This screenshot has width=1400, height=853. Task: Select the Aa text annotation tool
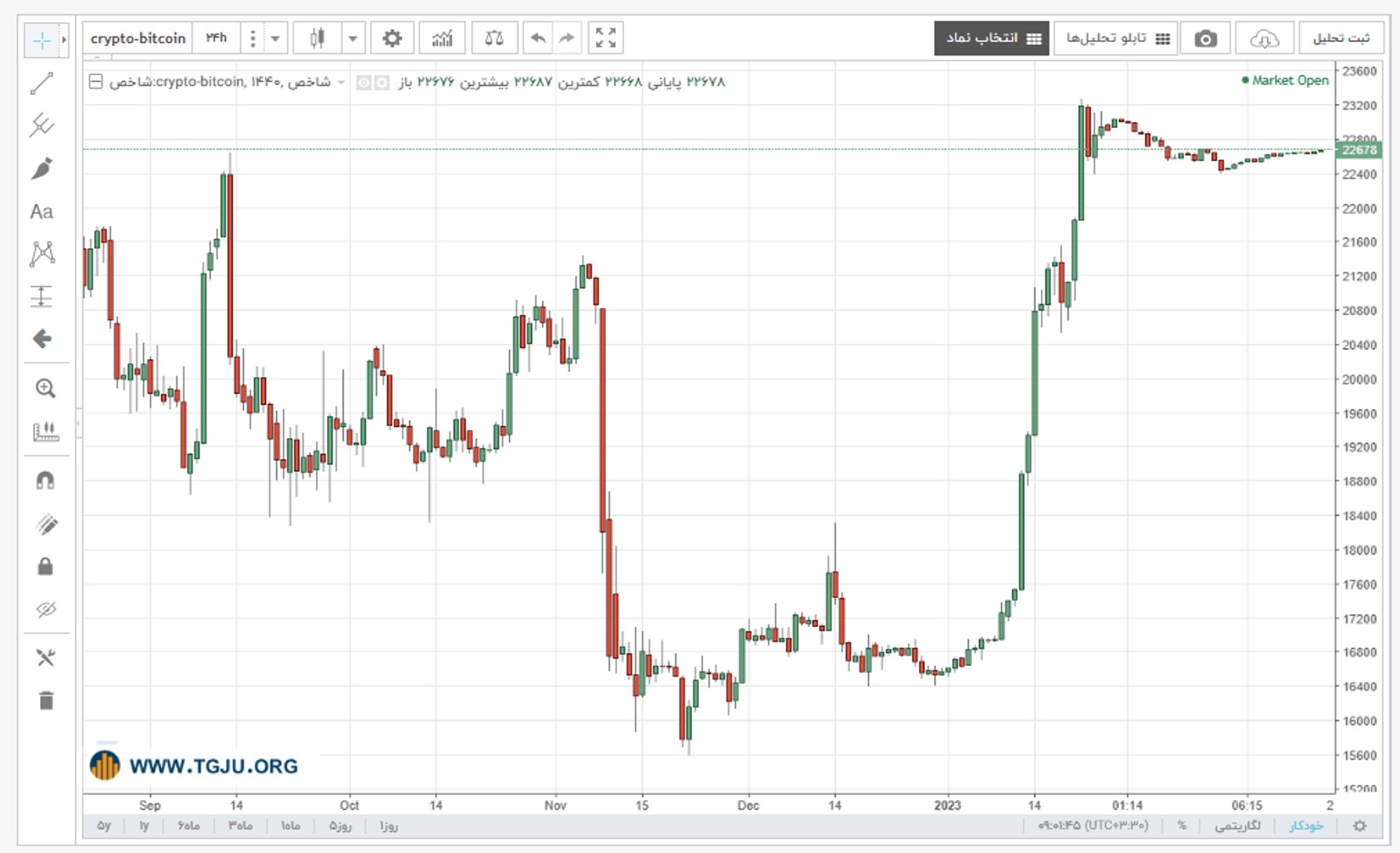pyautogui.click(x=42, y=212)
